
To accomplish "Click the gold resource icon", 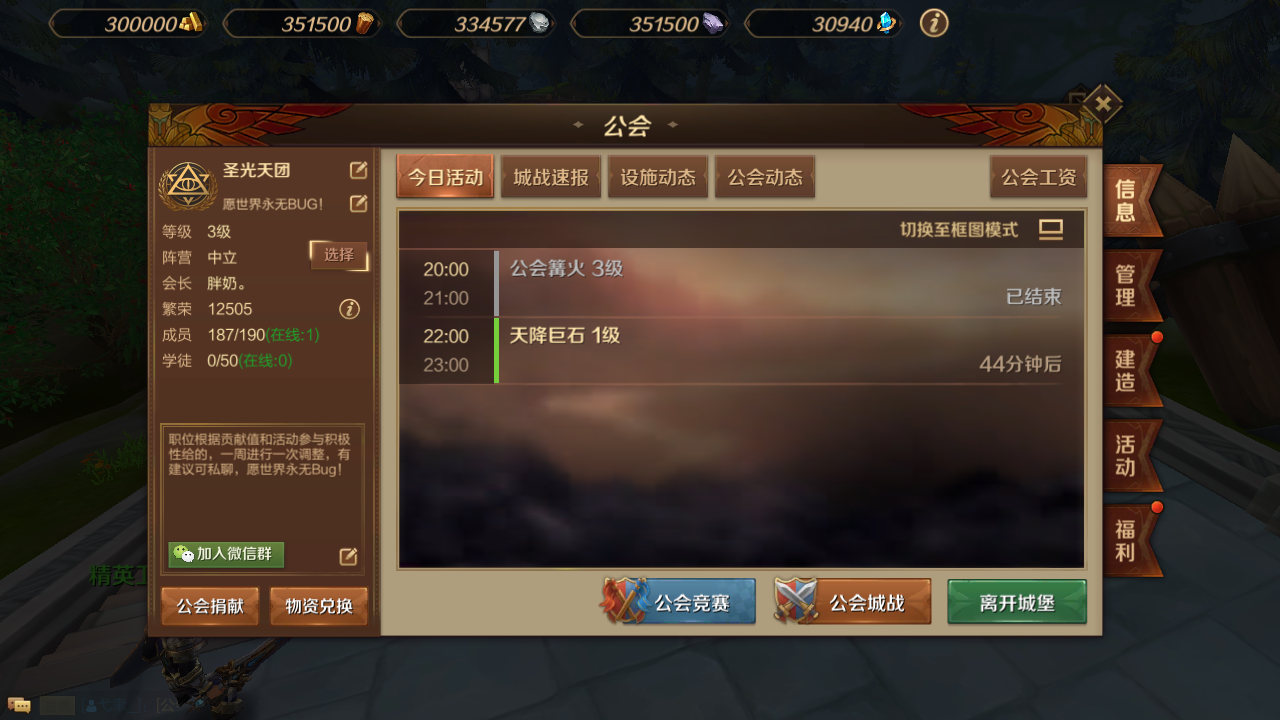I will click(191, 24).
